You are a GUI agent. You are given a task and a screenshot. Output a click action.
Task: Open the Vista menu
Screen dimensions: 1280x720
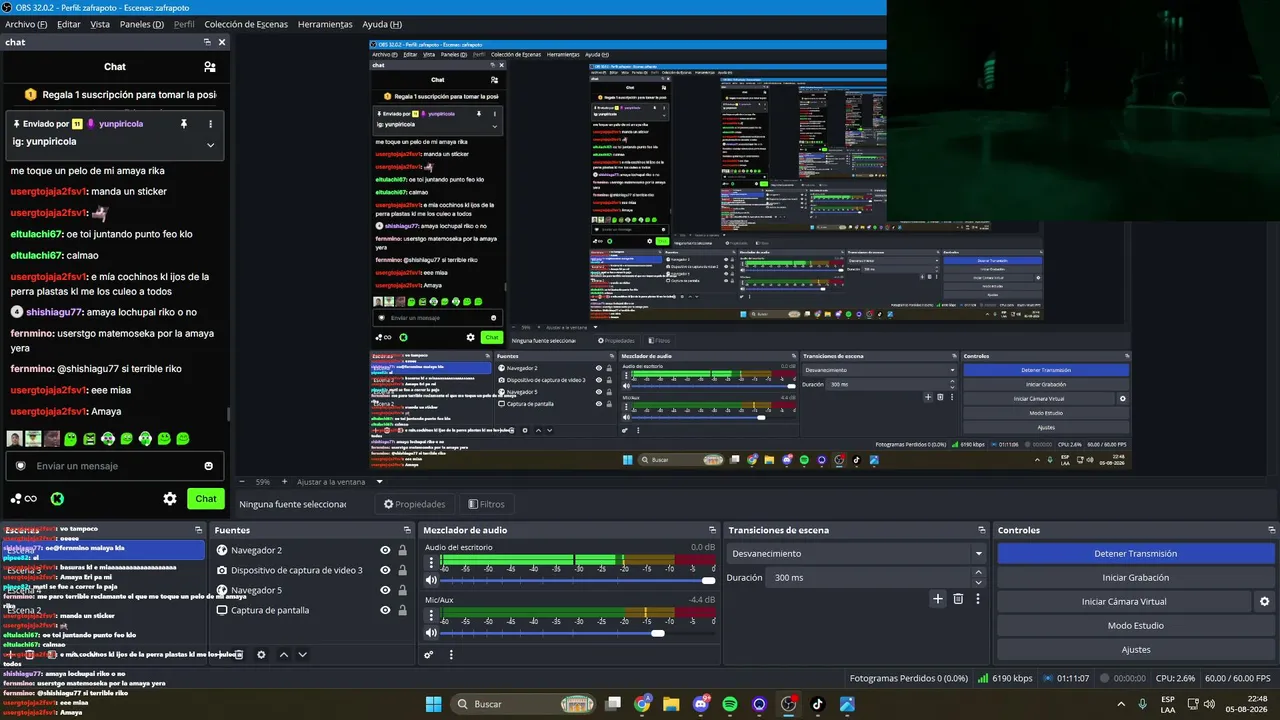coord(100,24)
